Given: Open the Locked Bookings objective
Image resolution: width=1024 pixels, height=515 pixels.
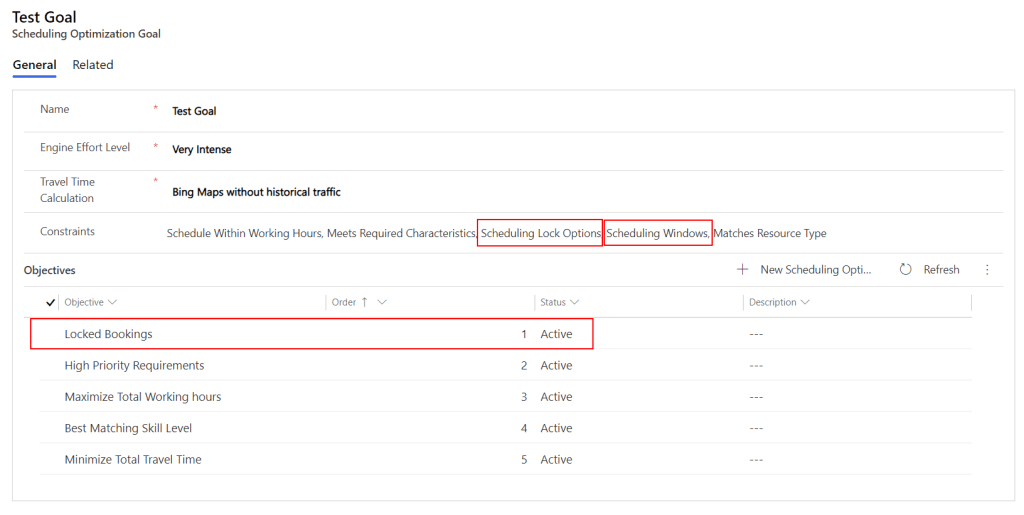Looking at the screenshot, I should [x=108, y=334].
